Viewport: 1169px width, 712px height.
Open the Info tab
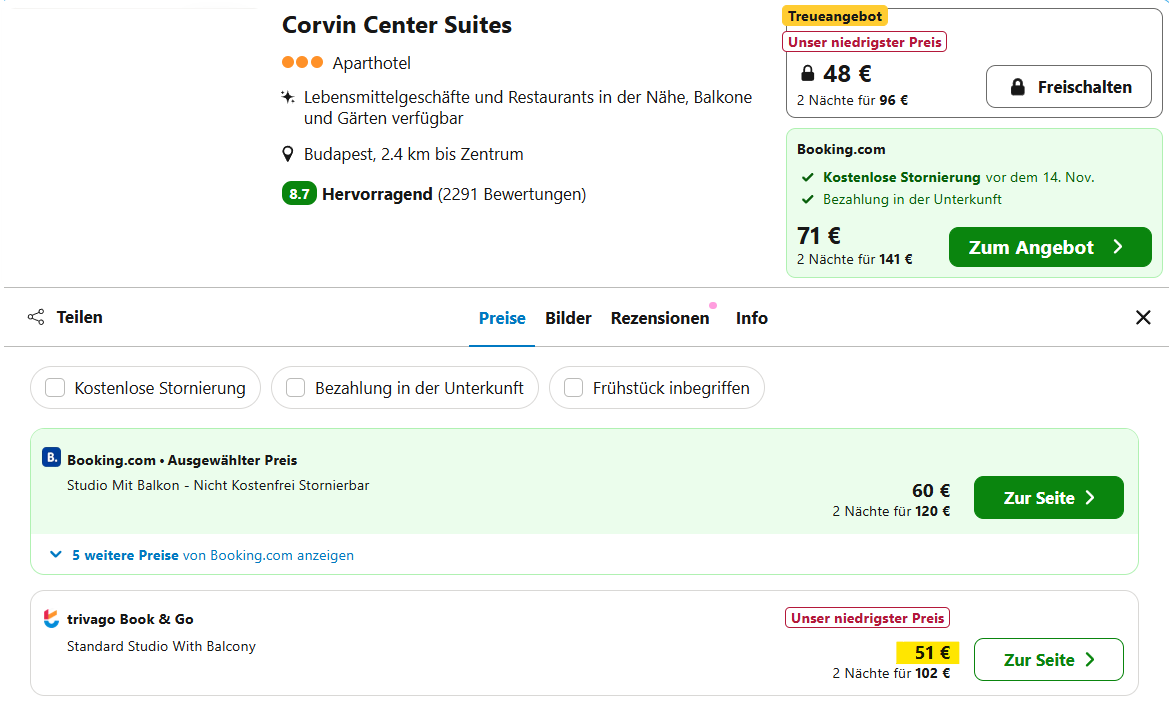[x=752, y=318]
